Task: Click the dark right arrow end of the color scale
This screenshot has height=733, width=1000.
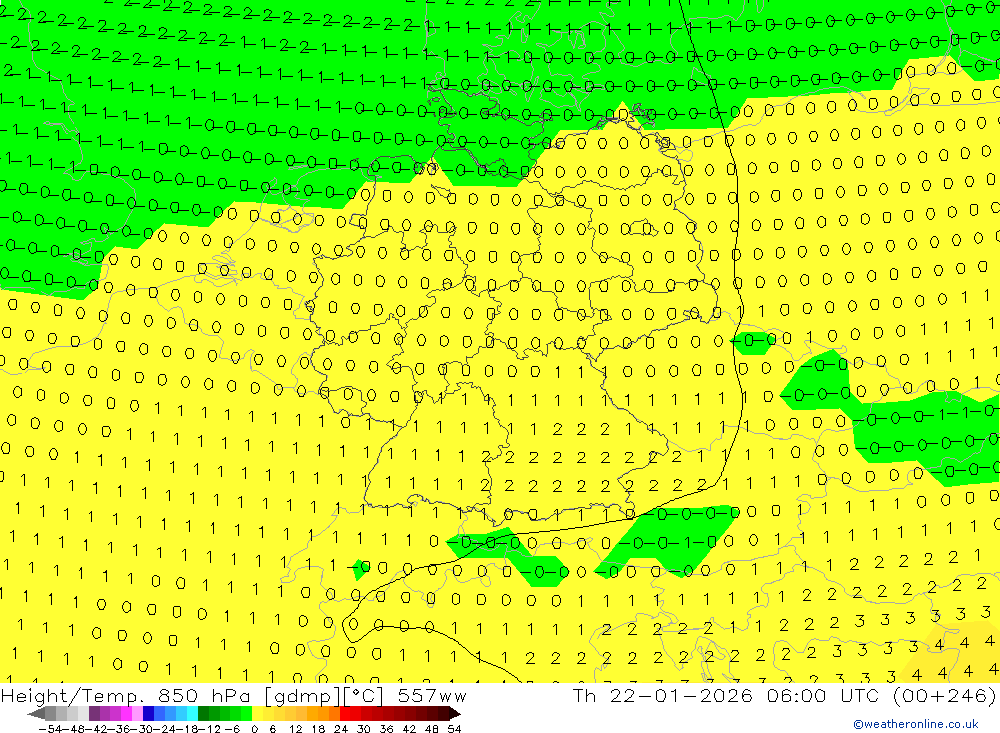Action: (x=454, y=714)
